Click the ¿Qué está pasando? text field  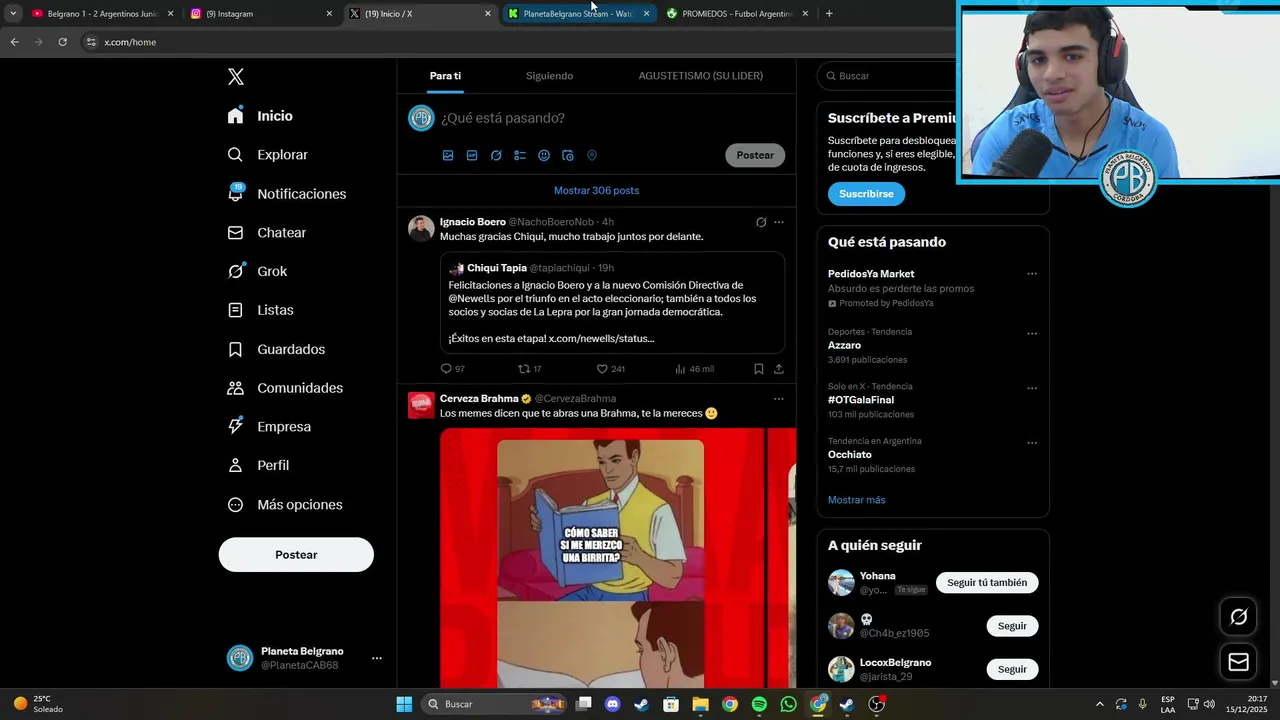503,118
